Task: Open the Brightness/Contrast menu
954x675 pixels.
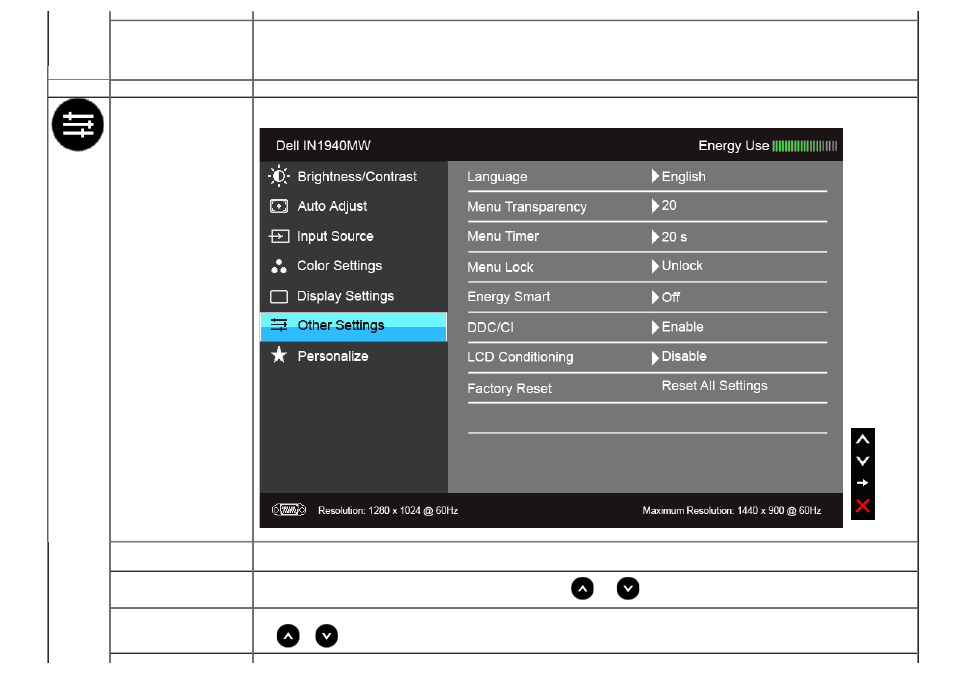Action: click(x=353, y=177)
